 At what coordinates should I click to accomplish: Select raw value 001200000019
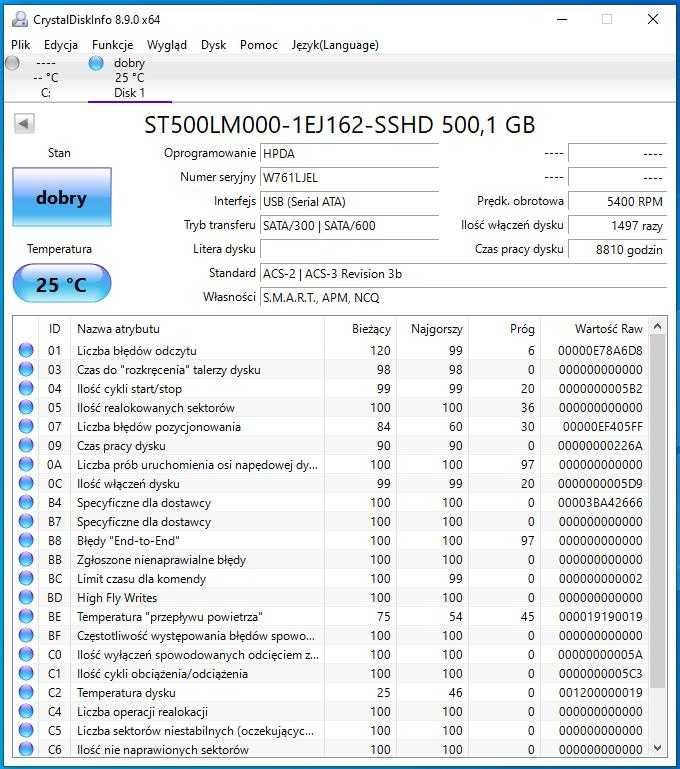tap(600, 693)
